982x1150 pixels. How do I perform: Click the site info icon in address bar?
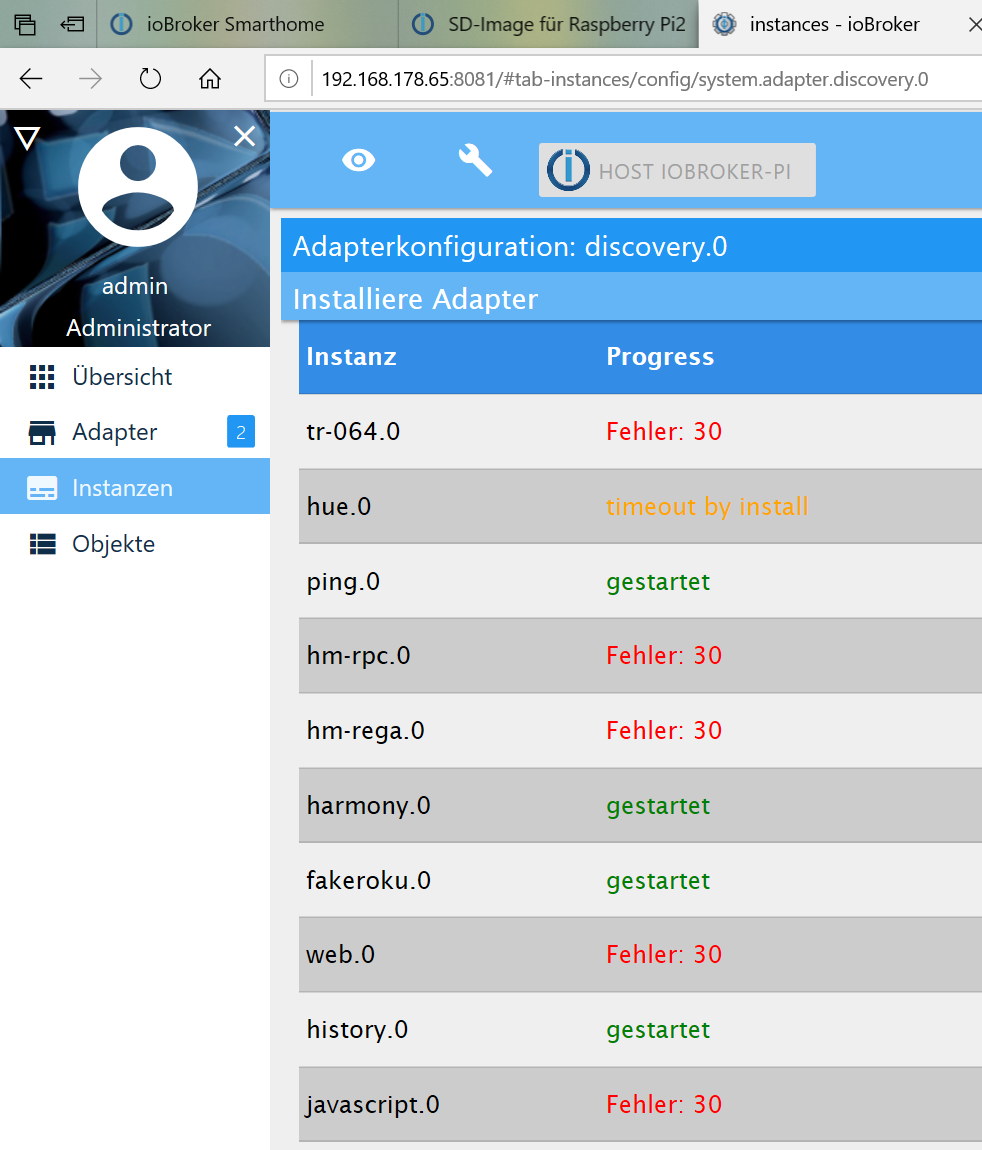pyautogui.click(x=289, y=78)
